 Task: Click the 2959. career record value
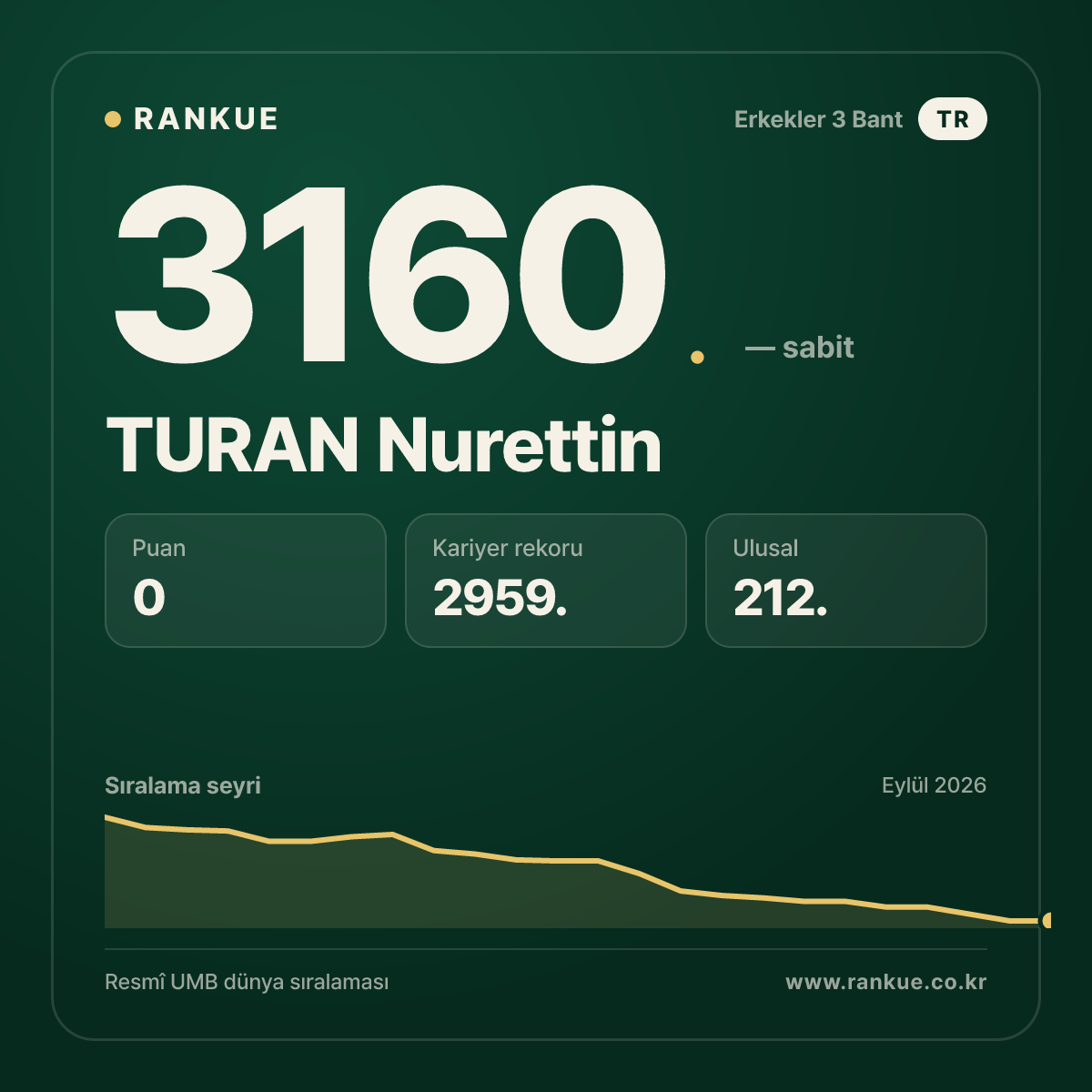click(x=500, y=598)
